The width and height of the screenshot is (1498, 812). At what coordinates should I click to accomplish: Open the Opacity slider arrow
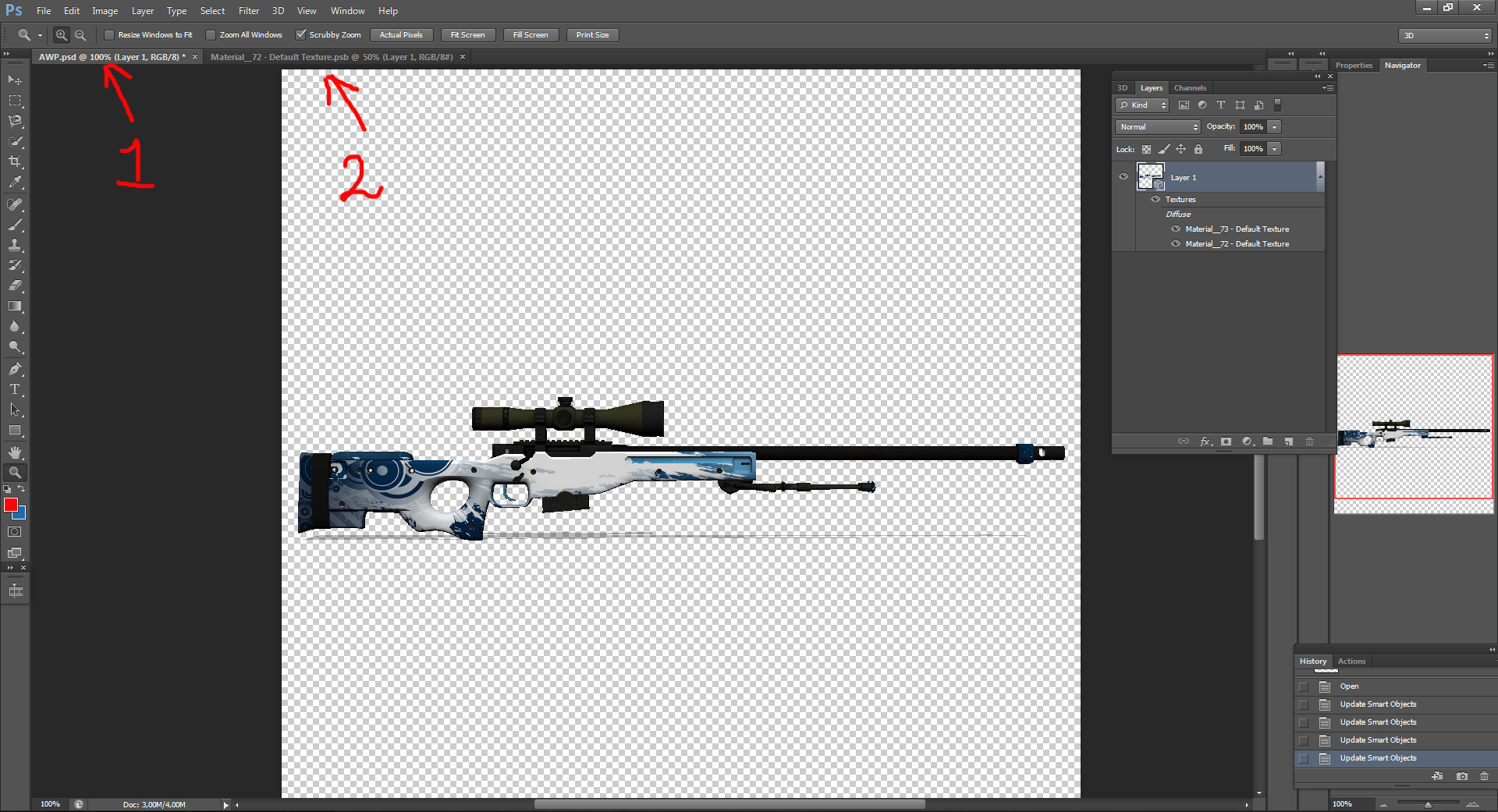(x=1275, y=127)
